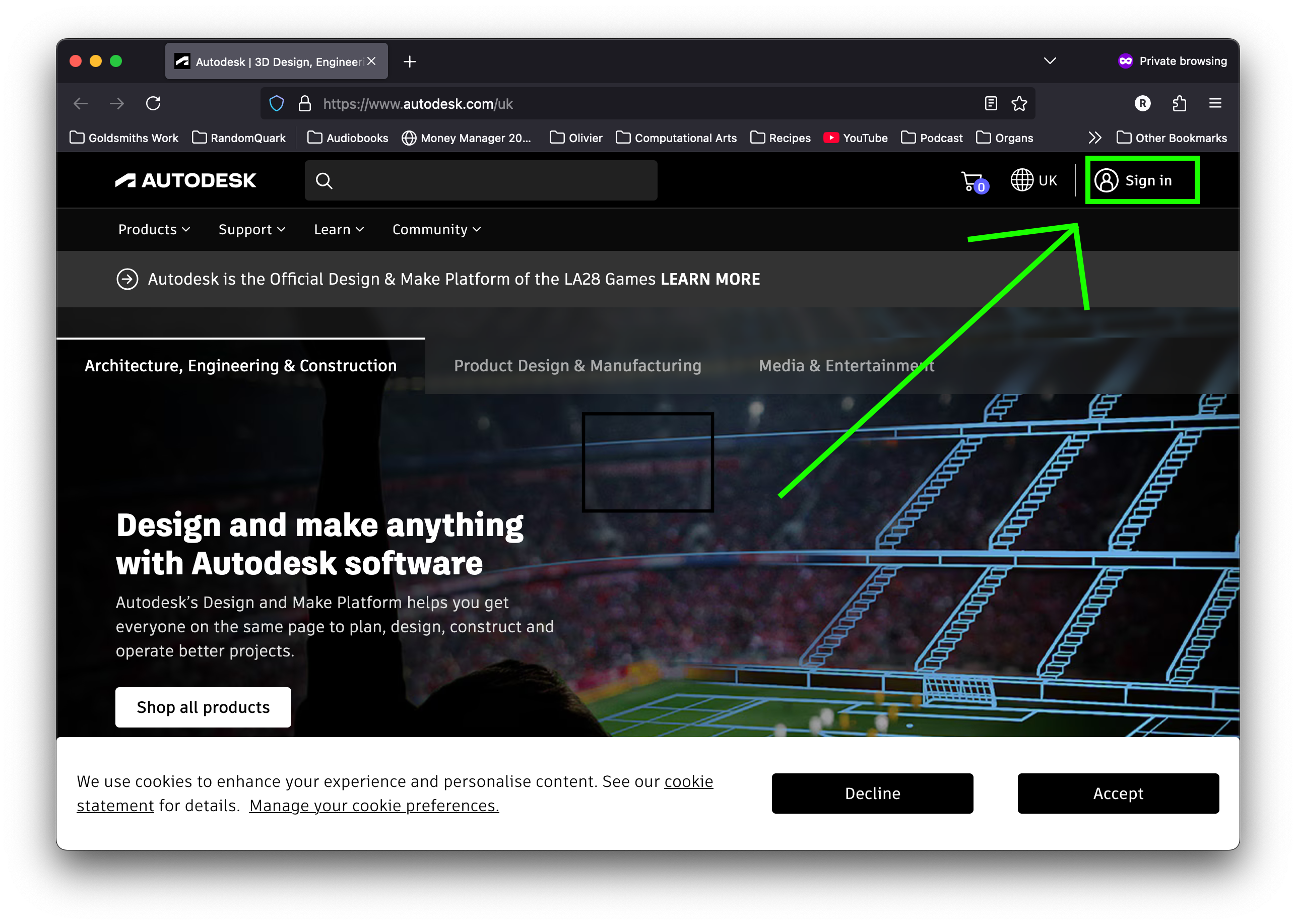The width and height of the screenshot is (1296, 924).
Task: Click the Autodesk site search field
Action: (x=481, y=180)
